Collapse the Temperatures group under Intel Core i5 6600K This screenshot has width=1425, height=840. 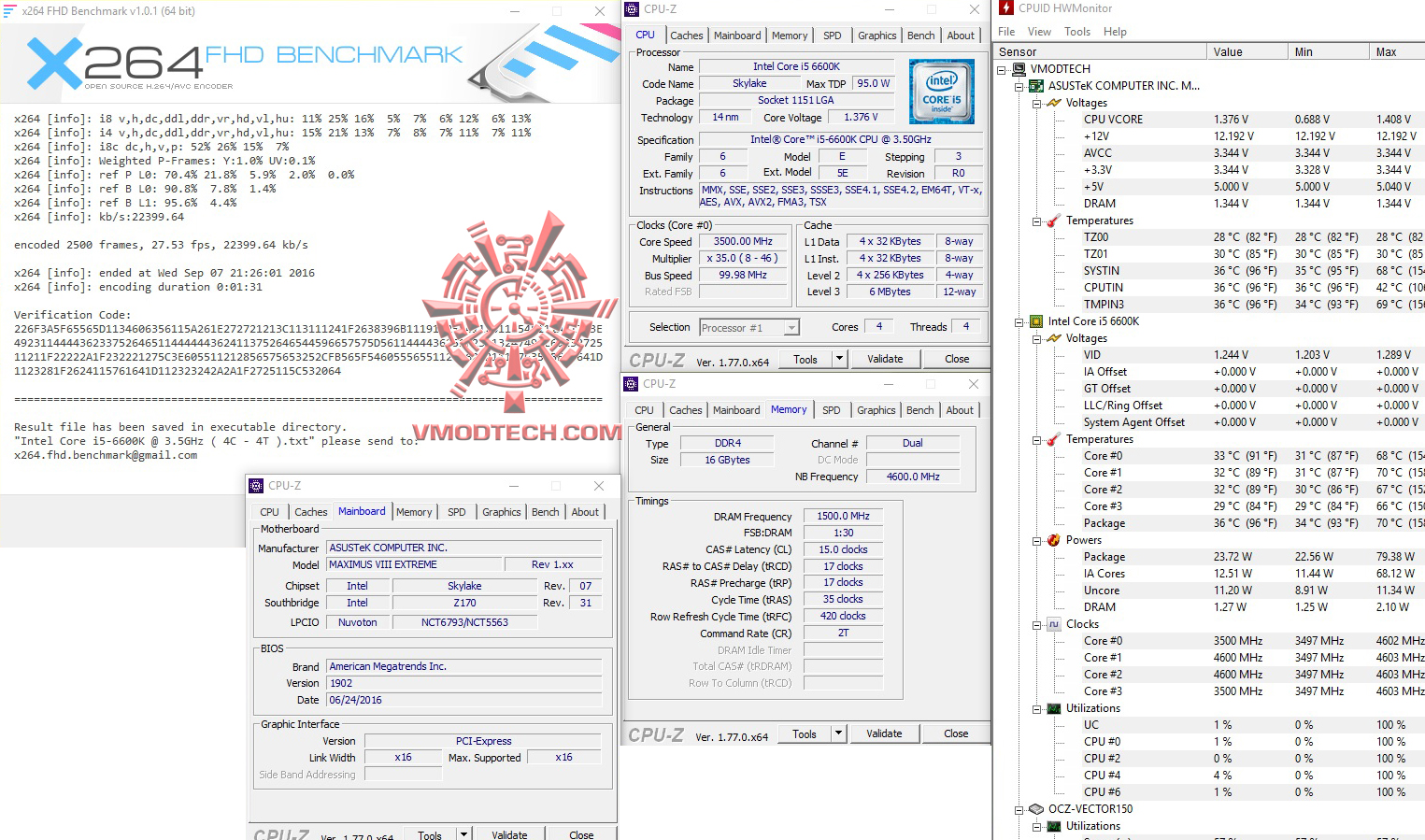(x=1036, y=438)
